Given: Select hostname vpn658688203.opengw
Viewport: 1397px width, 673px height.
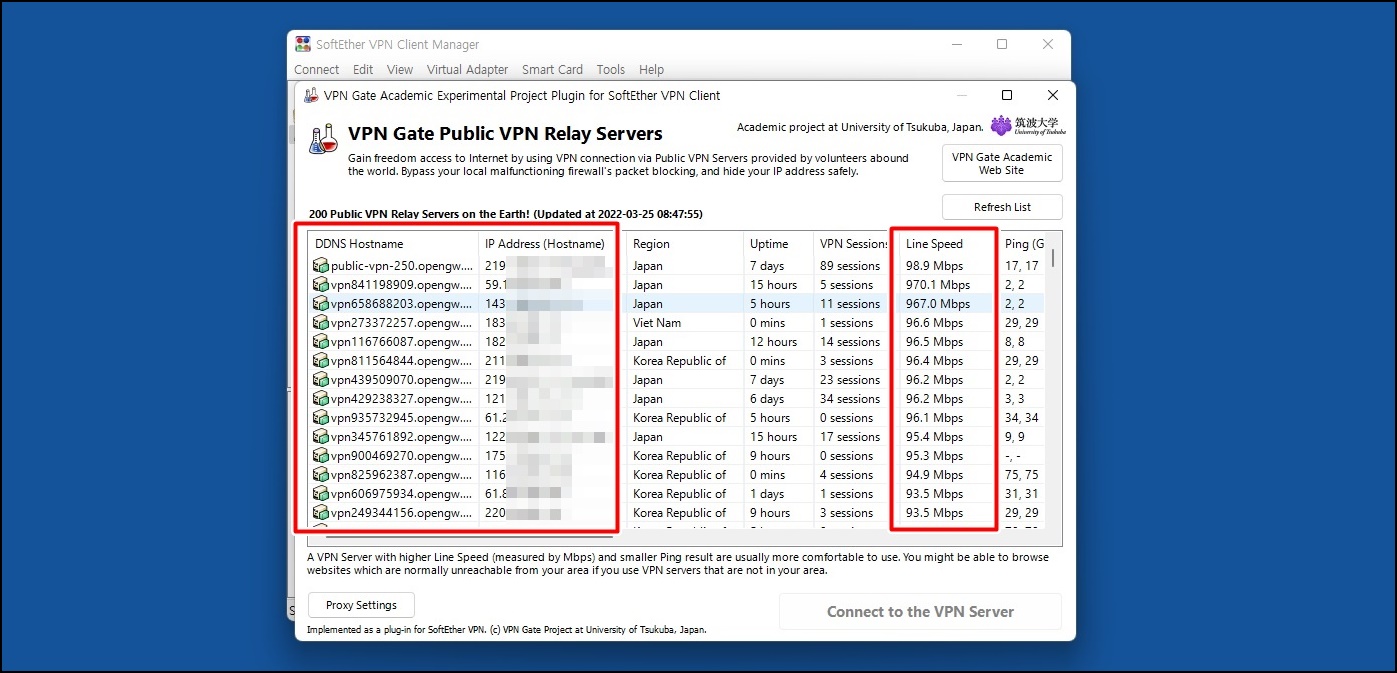Looking at the screenshot, I should 401,304.
